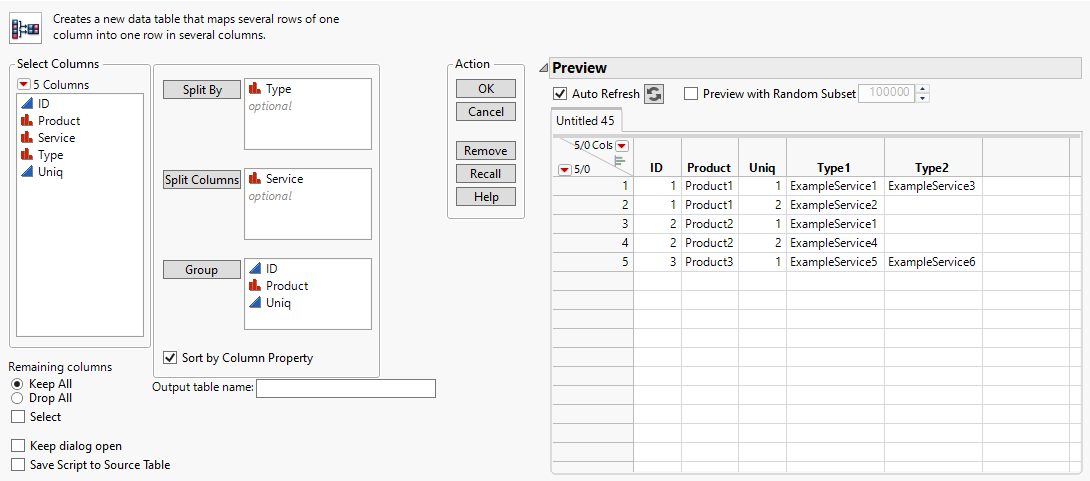Open the 5 Columns red triangle menu
This screenshot has height=481, width=1090.
[x=23, y=85]
